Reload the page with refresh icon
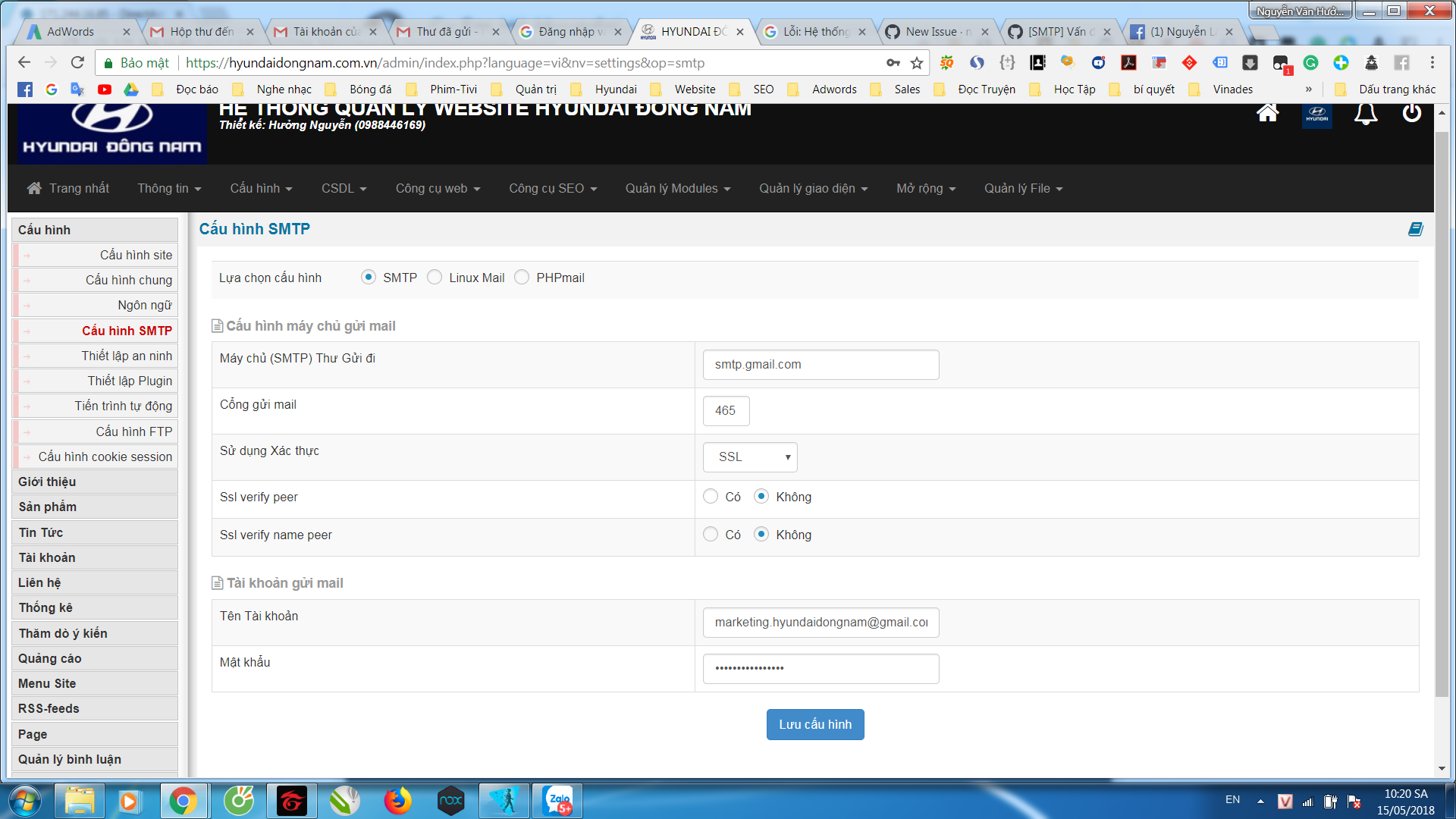Image resolution: width=1456 pixels, height=819 pixels. 77,63
